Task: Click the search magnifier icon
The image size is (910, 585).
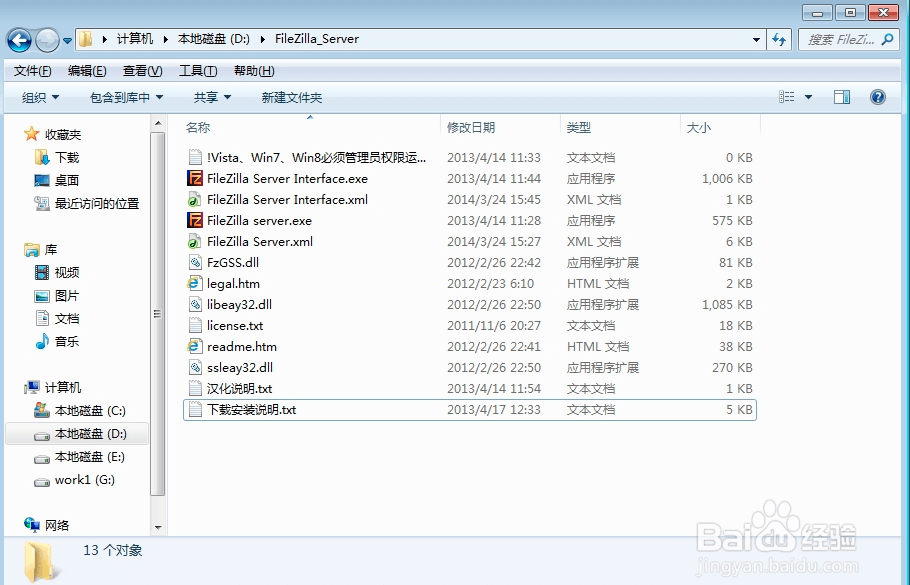Action: click(x=887, y=39)
